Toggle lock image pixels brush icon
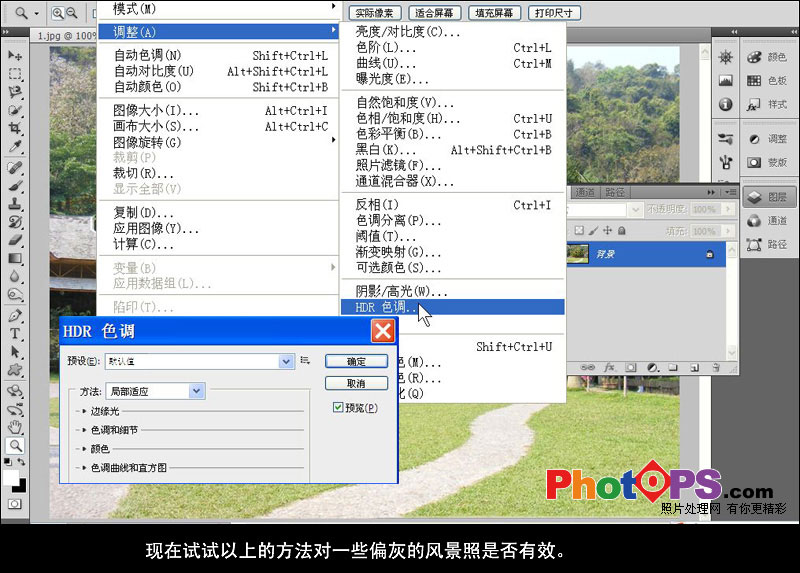 coord(593,231)
